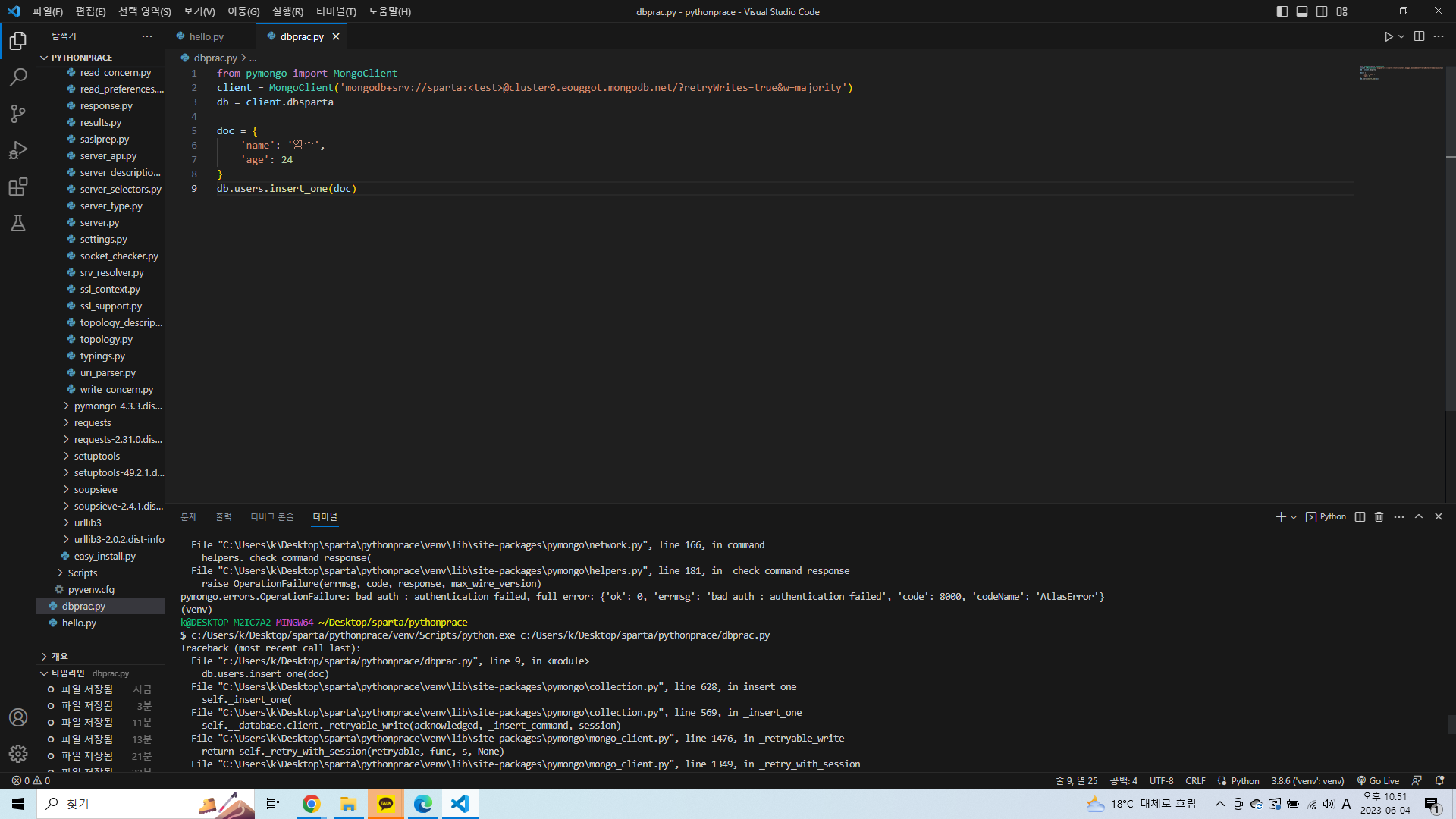Image resolution: width=1456 pixels, height=819 pixels.
Task: Open the Extensions view
Action: [18, 187]
